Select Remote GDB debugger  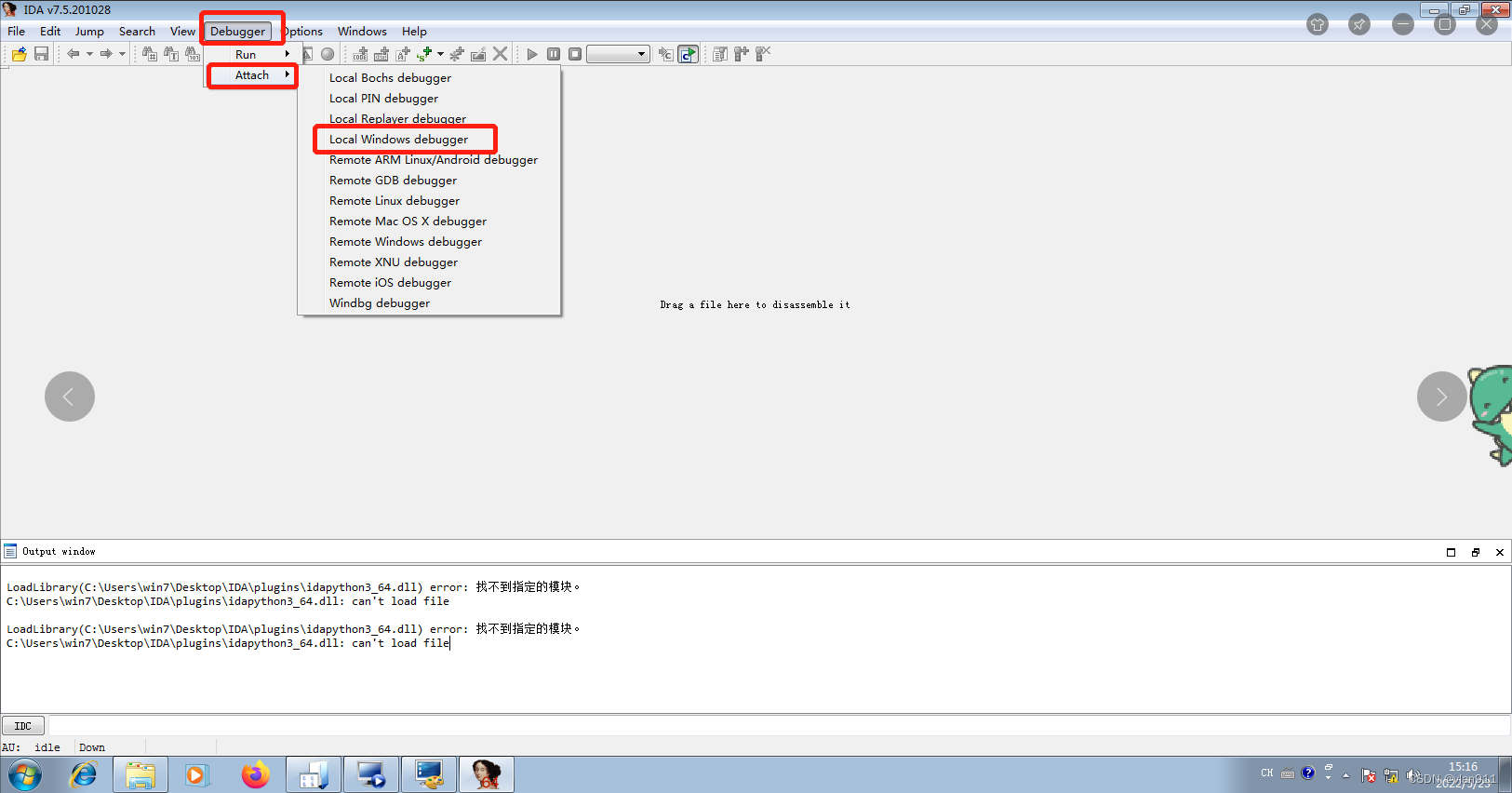429,180
